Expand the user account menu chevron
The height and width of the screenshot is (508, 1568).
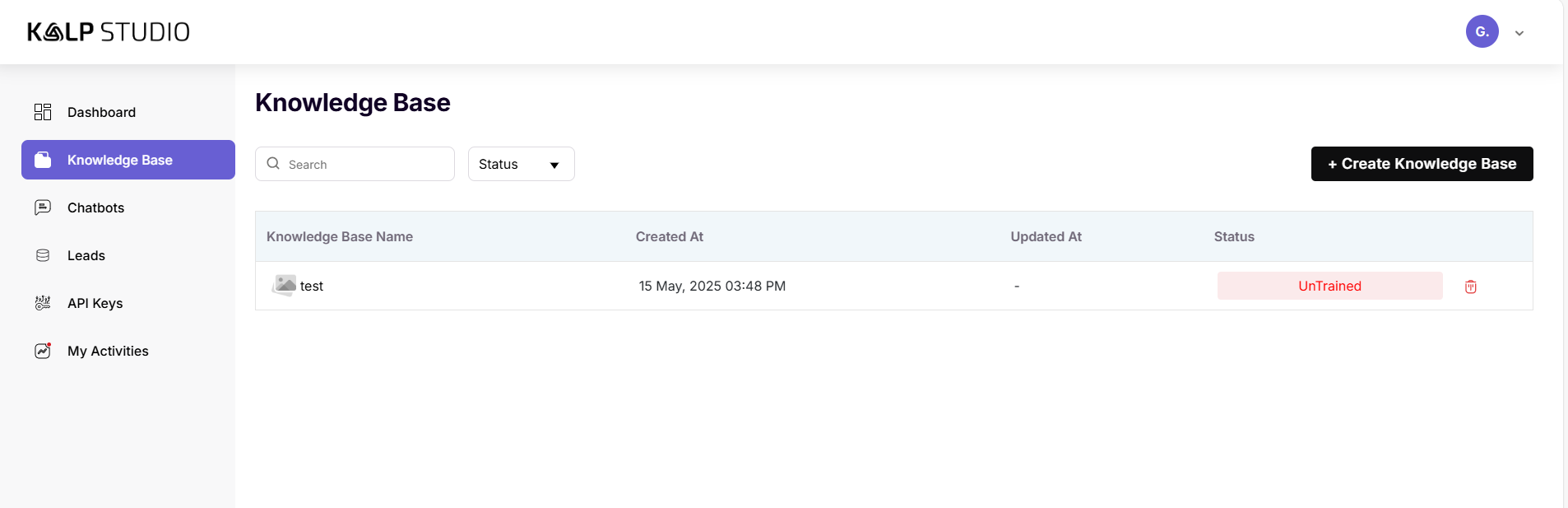pos(1519,33)
